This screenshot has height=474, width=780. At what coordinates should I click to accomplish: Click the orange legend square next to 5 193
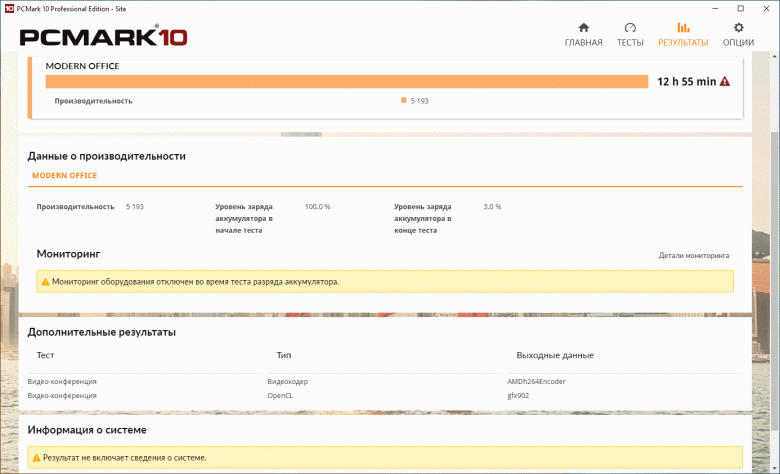[x=403, y=100]
